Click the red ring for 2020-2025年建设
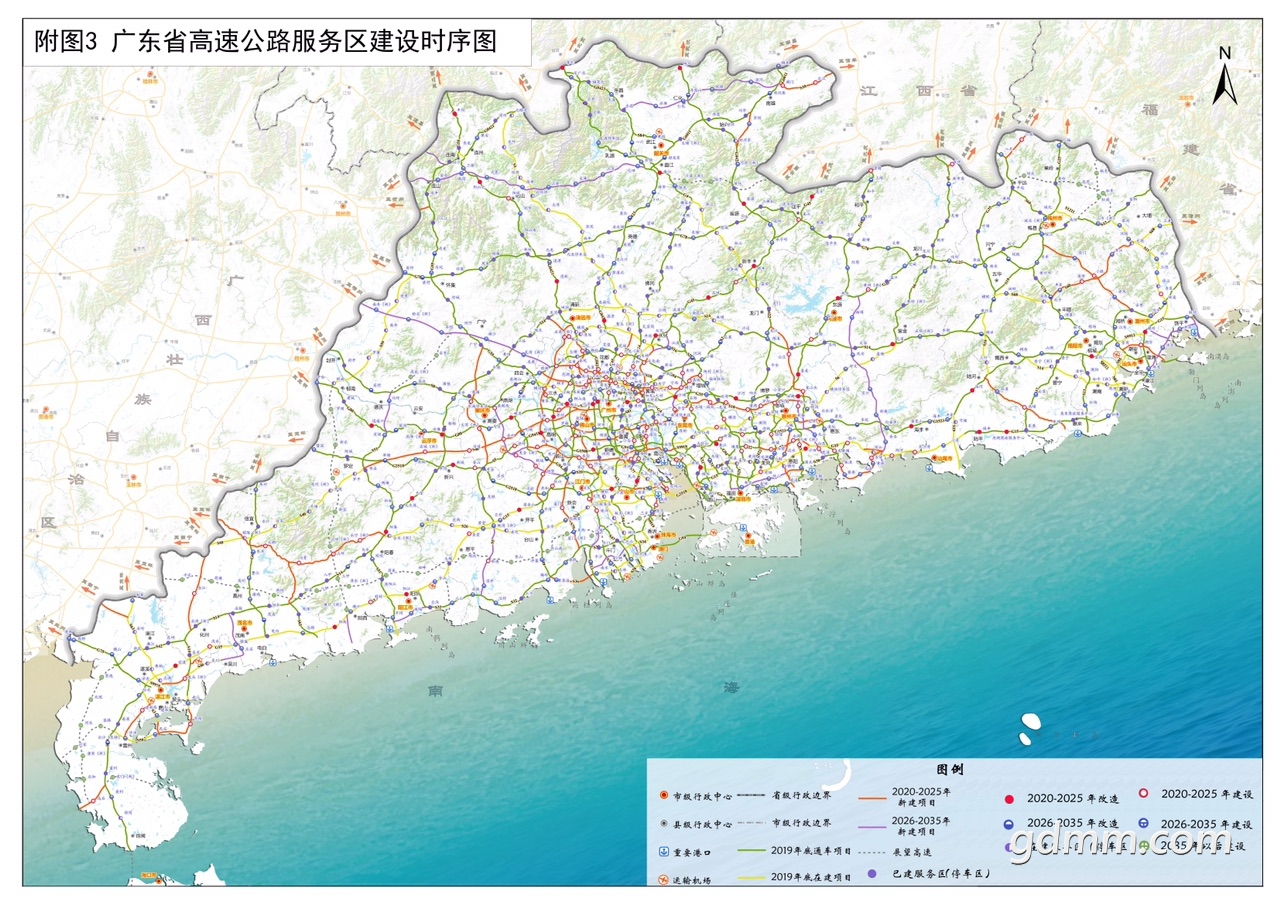Screen dimensions: 1280x904 (1143, 793)
